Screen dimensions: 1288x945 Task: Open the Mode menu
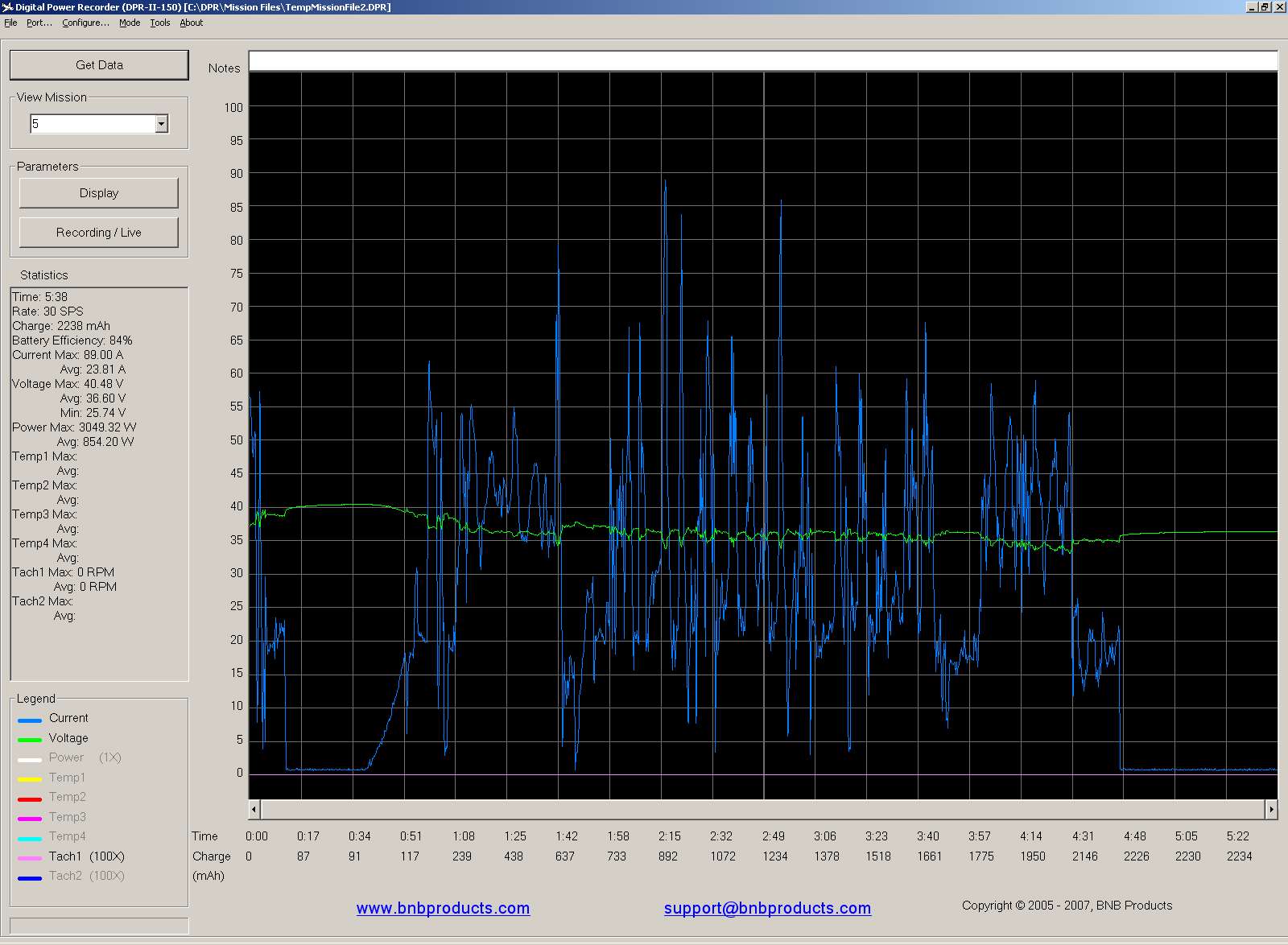[130, 23]
